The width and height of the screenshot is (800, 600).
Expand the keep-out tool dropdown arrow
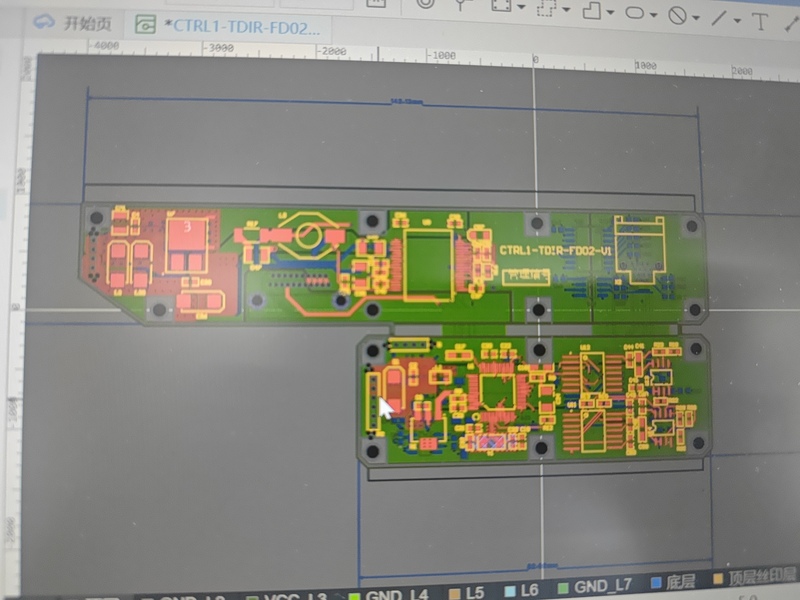coord(696,16)
